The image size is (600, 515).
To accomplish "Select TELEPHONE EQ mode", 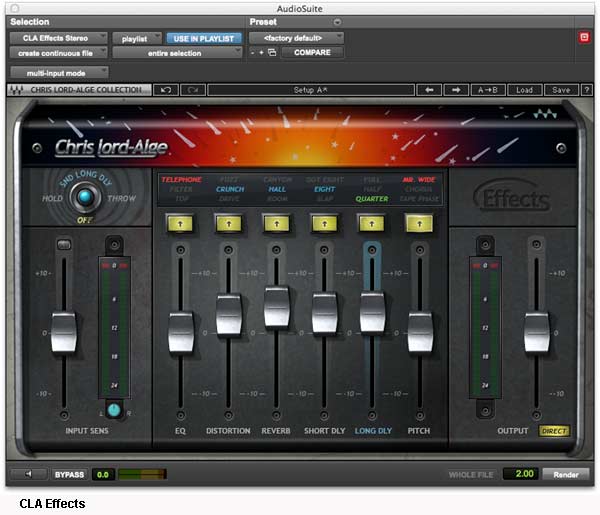I will tap(181, 179).
